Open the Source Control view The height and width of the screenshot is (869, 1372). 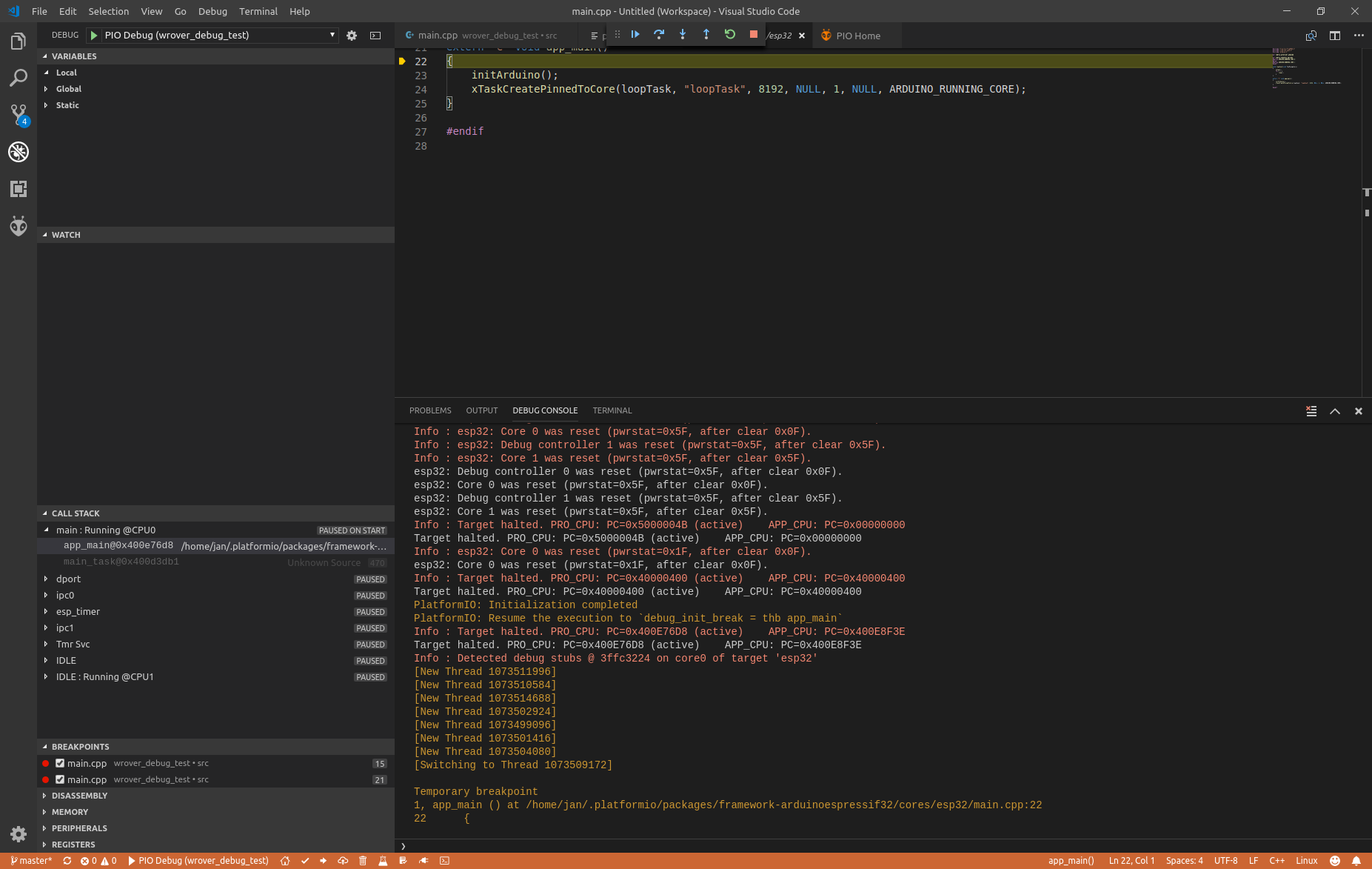tap(19, 115)
